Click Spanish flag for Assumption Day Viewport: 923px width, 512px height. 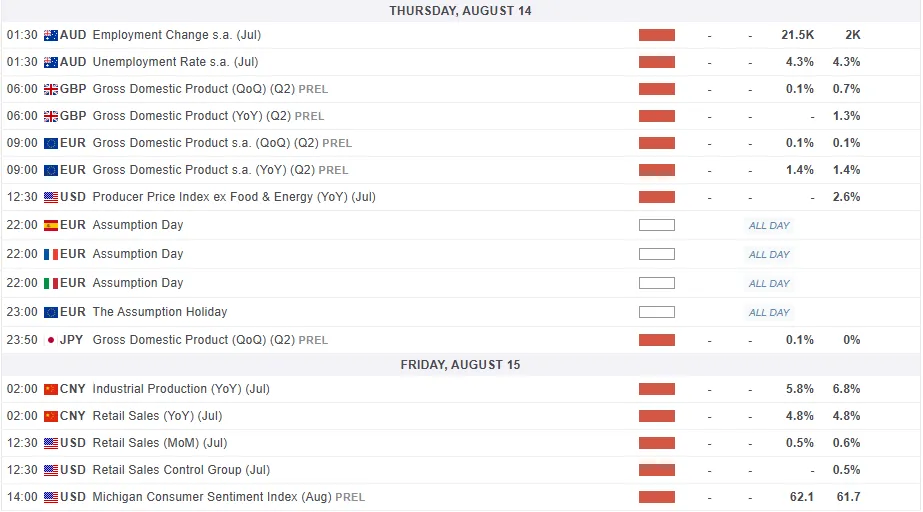(51, 225)
